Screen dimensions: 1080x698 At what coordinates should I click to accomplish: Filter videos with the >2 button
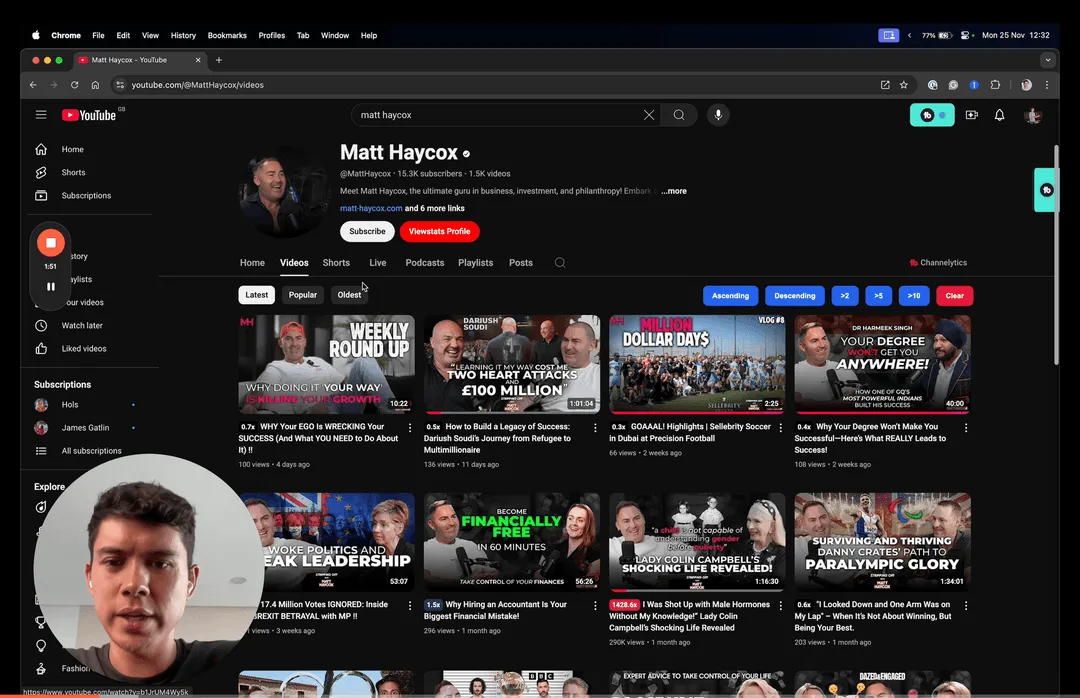click(844, 296)
